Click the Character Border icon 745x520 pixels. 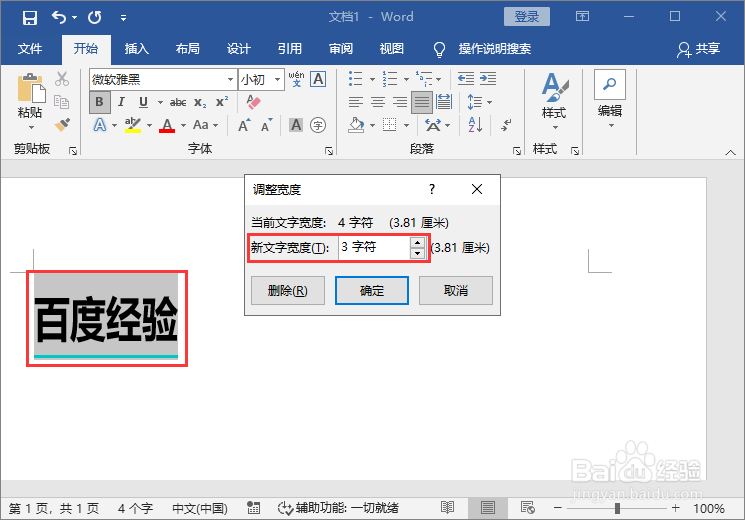point(318,79)
